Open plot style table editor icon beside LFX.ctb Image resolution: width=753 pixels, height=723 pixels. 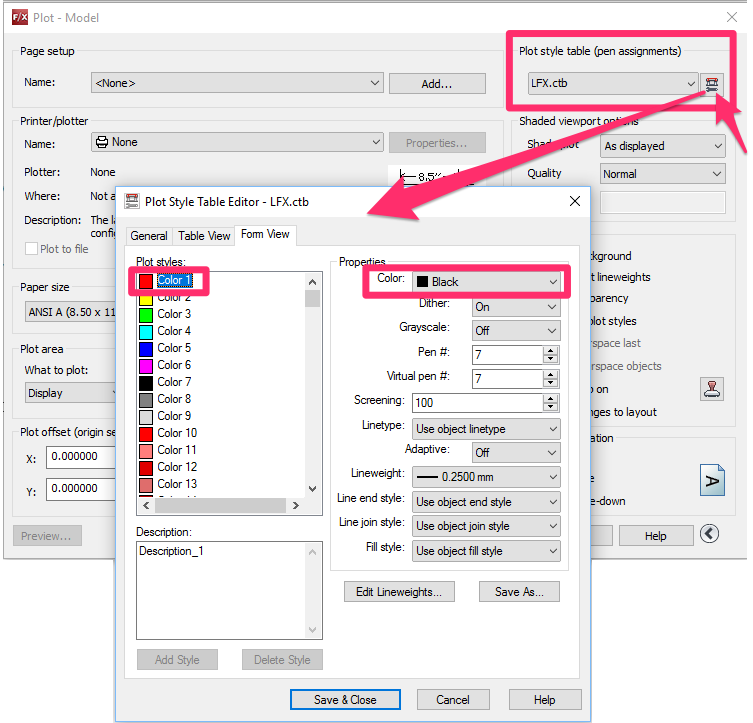(x=711, y=84)
